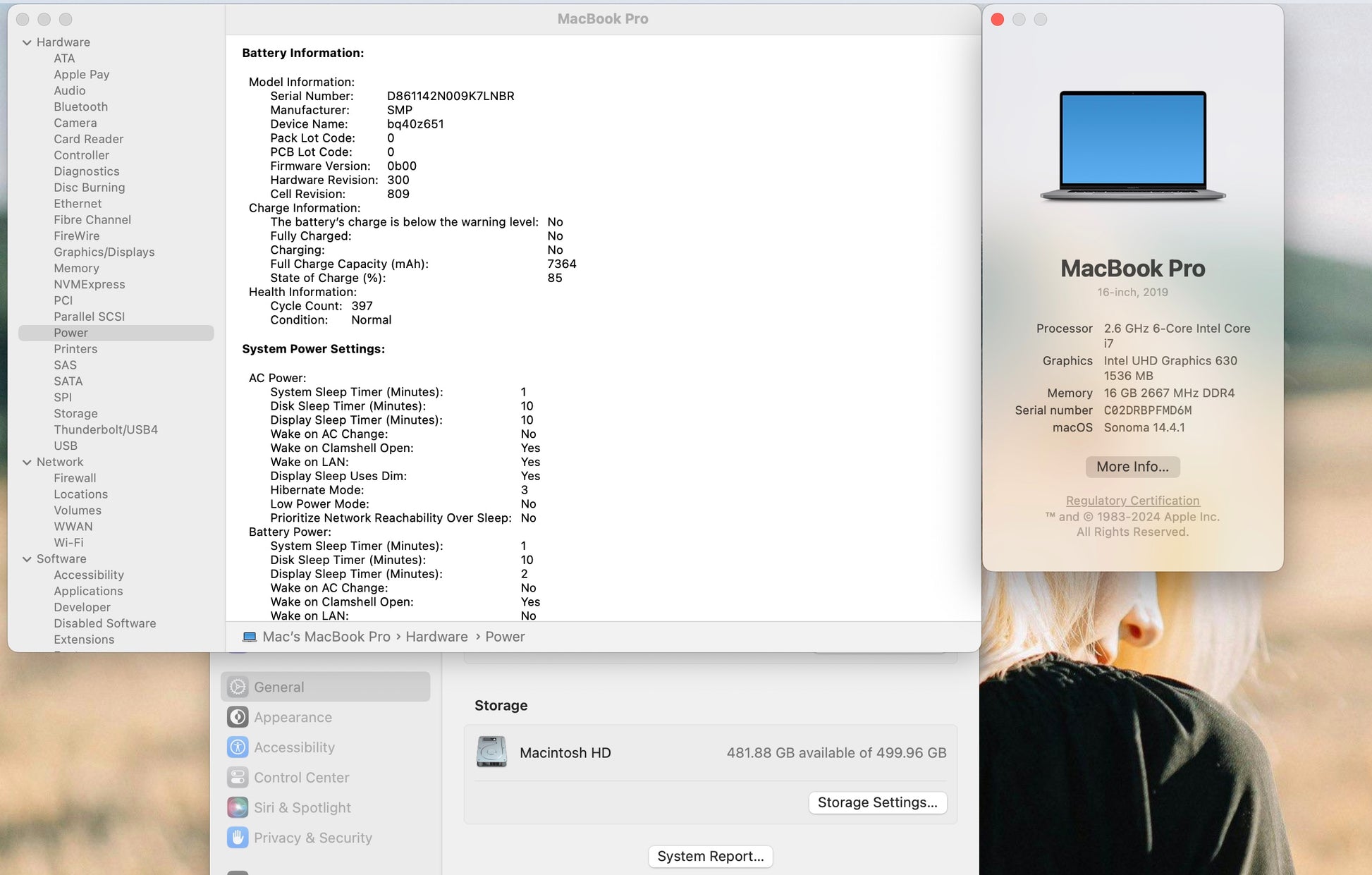Click the General gear icon in settings sidebar

click(x=238, y=687)
